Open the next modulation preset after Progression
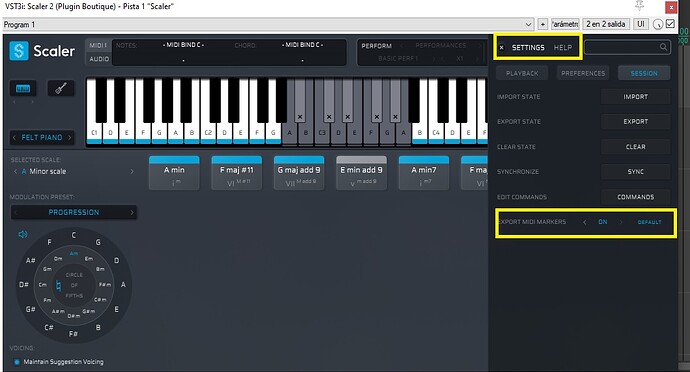 (132, 213)
